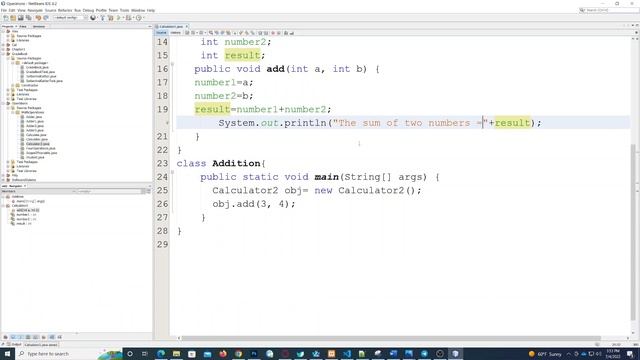Toggle Sort by Name in Navigator

pos(52,337)
